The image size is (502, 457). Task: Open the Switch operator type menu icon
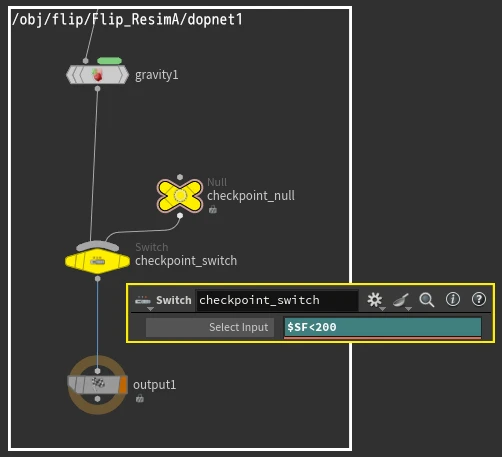click(x=143, y=301)
